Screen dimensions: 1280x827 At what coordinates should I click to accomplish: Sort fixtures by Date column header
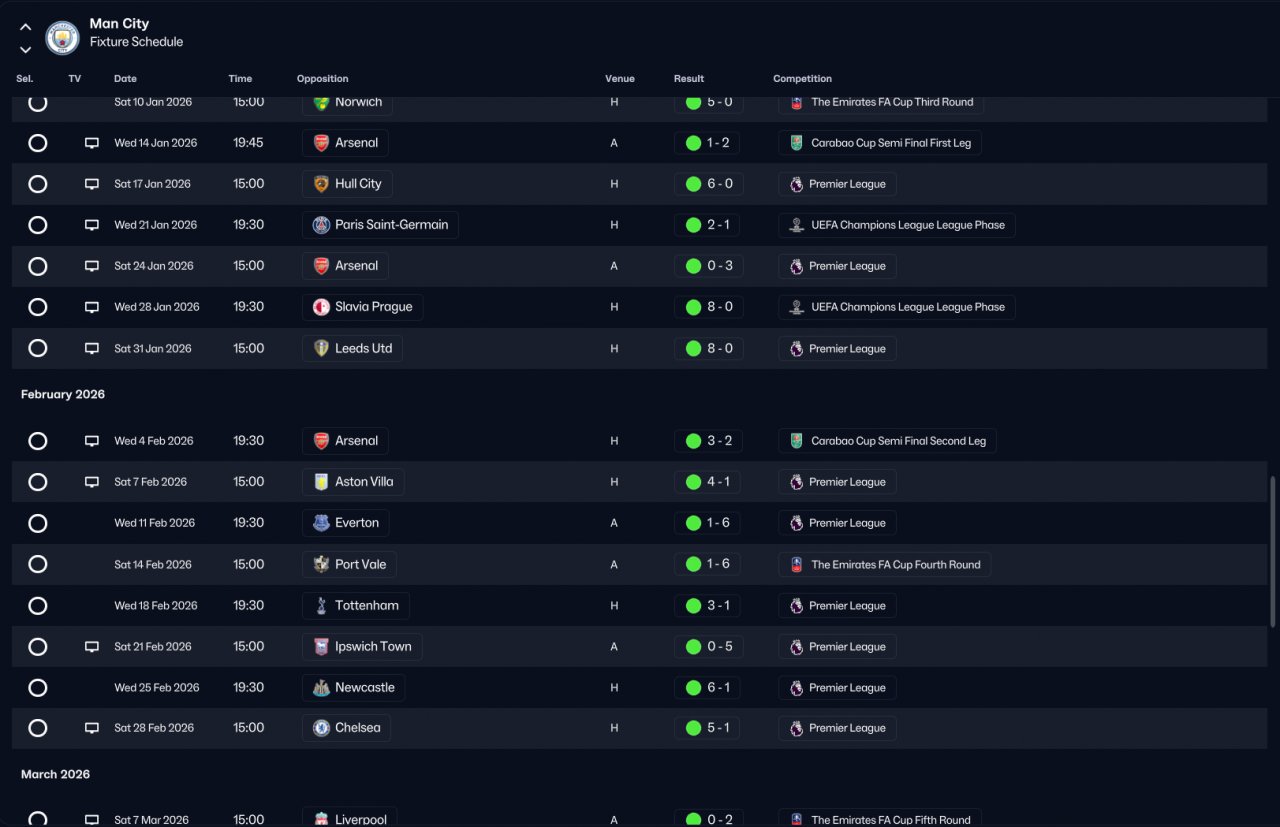point(125,79)
